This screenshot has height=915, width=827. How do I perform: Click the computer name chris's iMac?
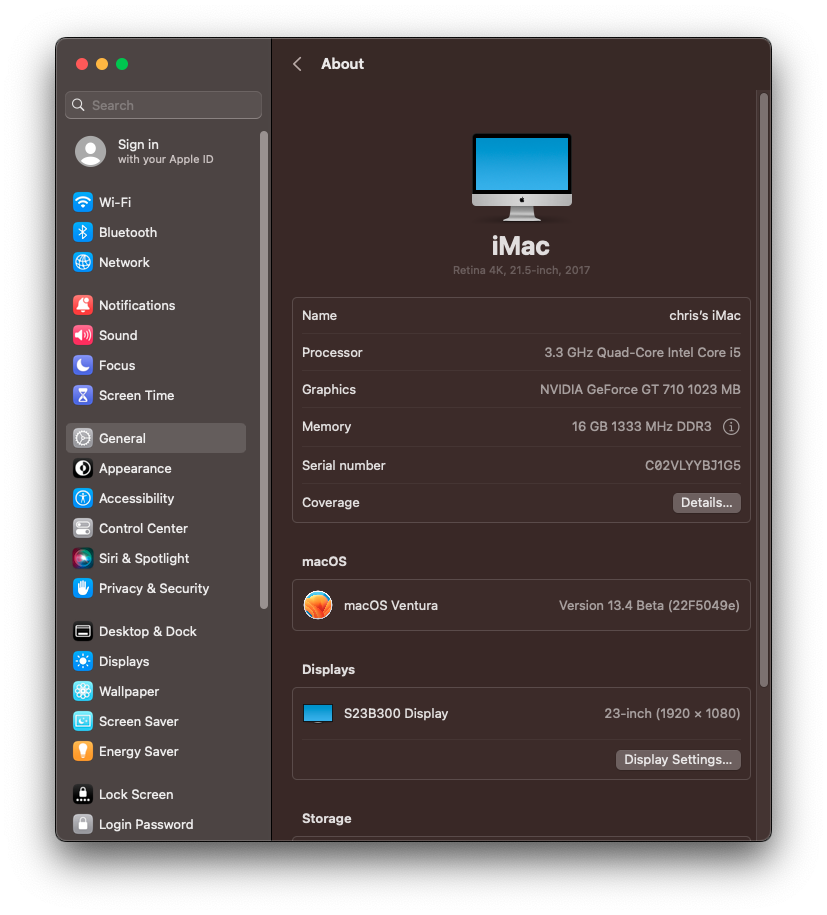pos(704,316)
